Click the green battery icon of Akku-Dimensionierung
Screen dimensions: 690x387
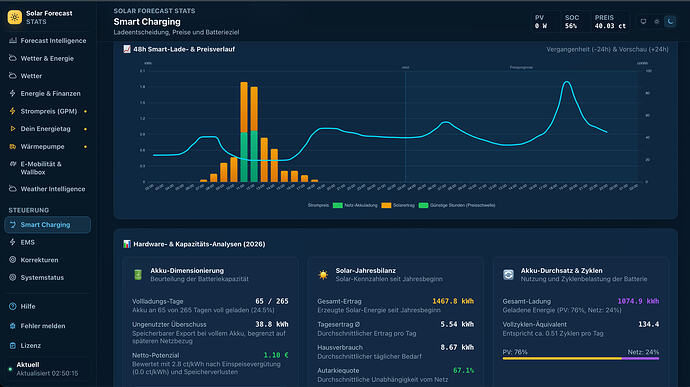(138, 275)
